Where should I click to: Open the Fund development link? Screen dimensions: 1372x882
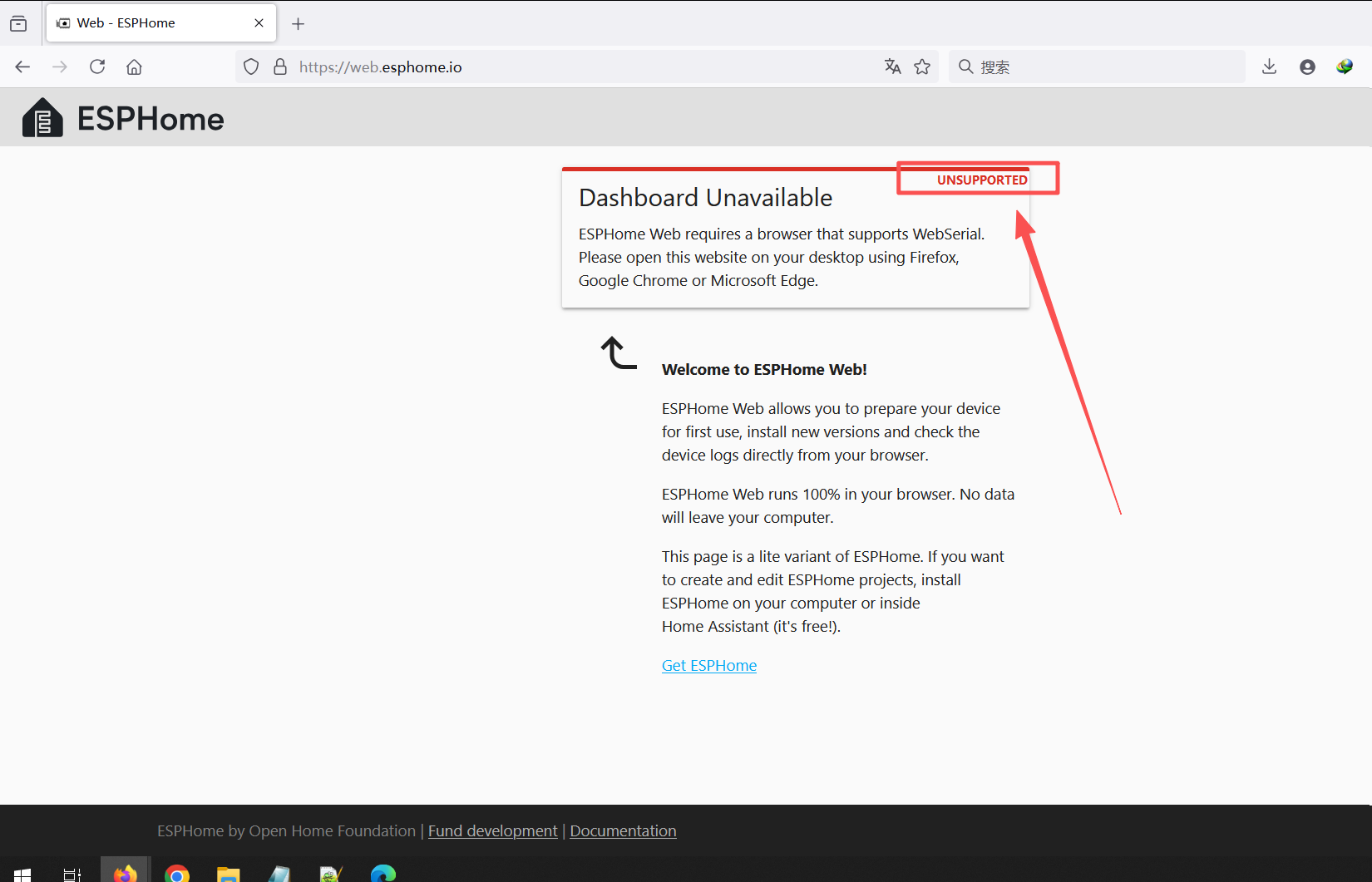493,831
